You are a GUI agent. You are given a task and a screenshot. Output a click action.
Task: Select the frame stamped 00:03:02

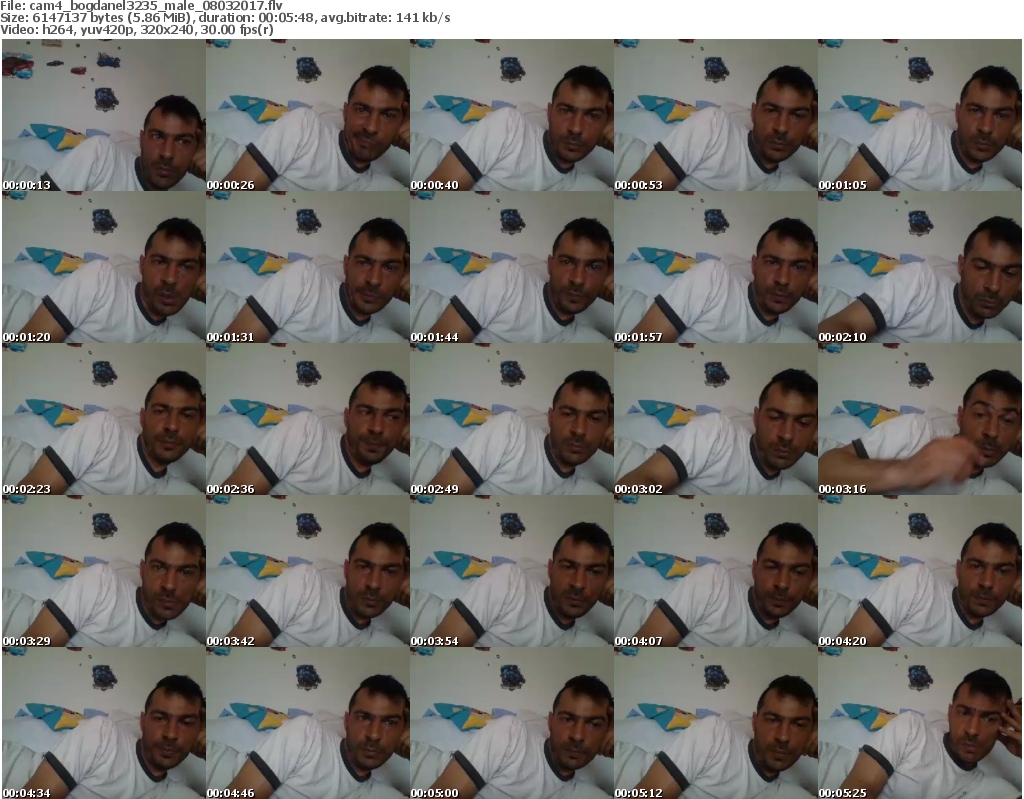[x=716, y=419]
